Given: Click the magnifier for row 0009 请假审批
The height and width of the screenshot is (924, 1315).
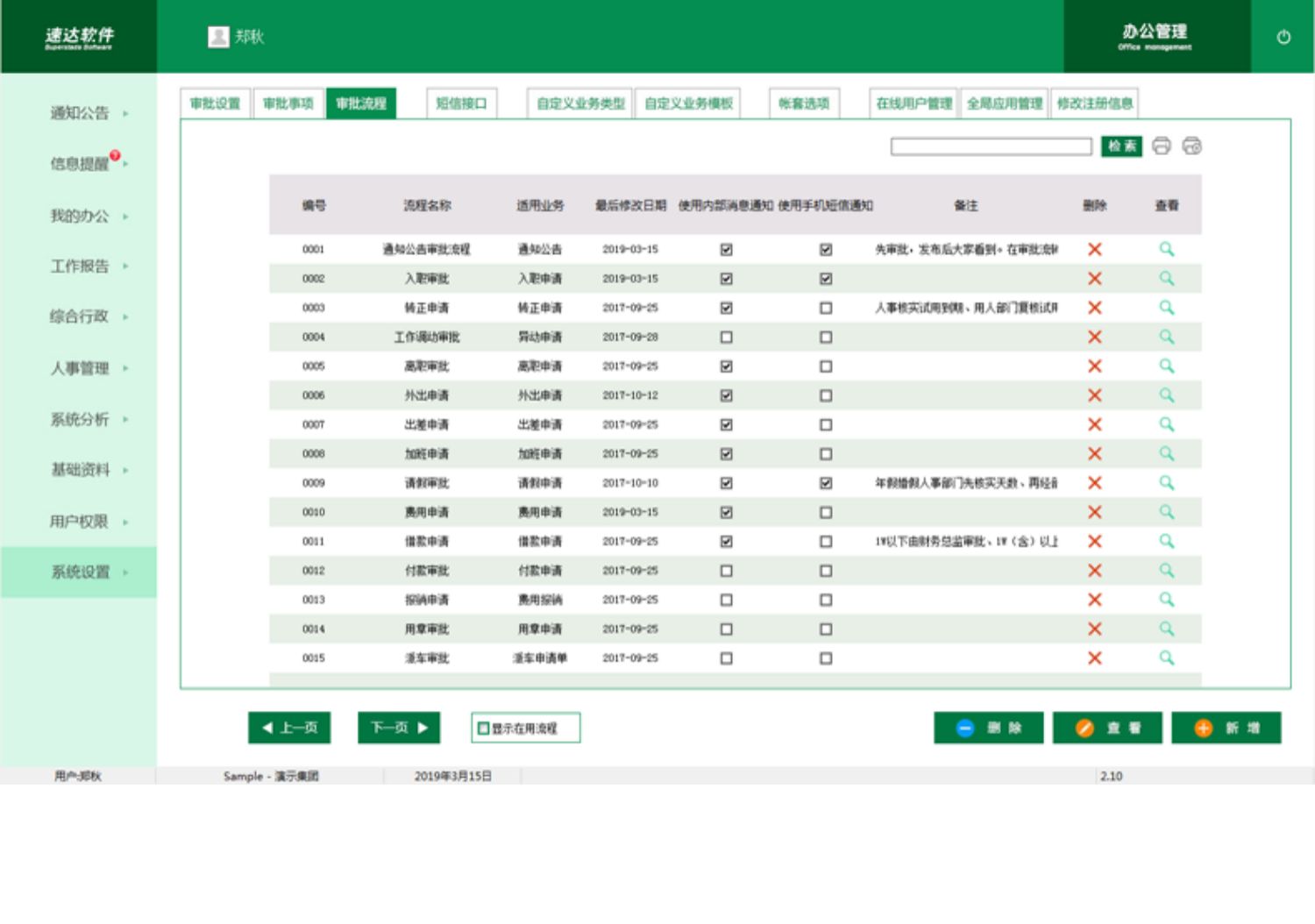Looking at the screenshot, I should pos(1167,483).
